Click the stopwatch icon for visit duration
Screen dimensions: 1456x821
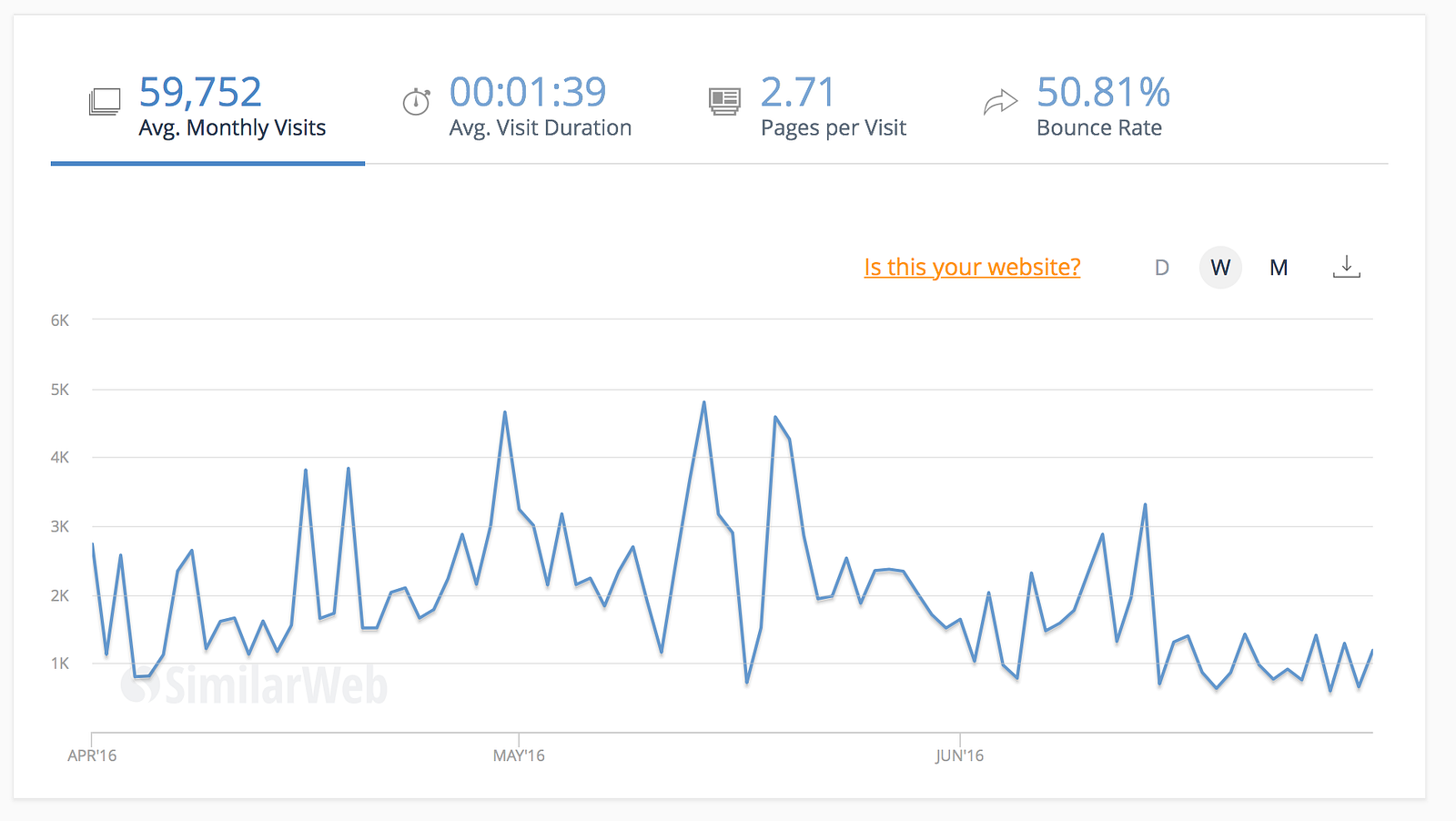[x=416, y=101]
